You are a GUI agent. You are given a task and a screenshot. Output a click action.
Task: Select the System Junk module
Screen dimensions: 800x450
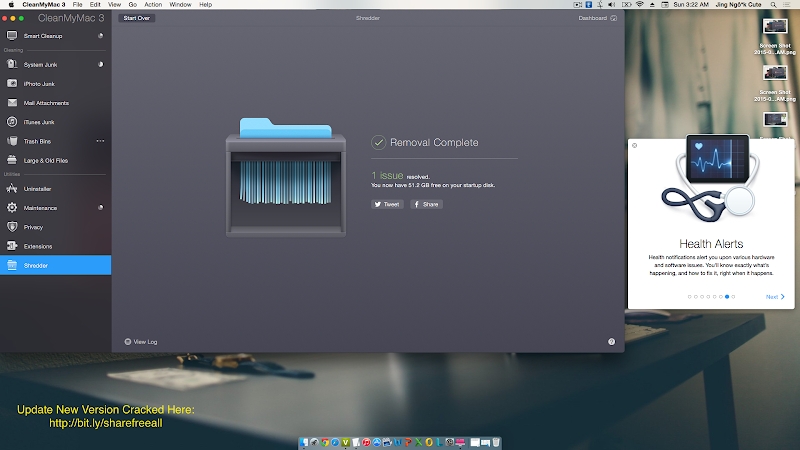(56, 65)
